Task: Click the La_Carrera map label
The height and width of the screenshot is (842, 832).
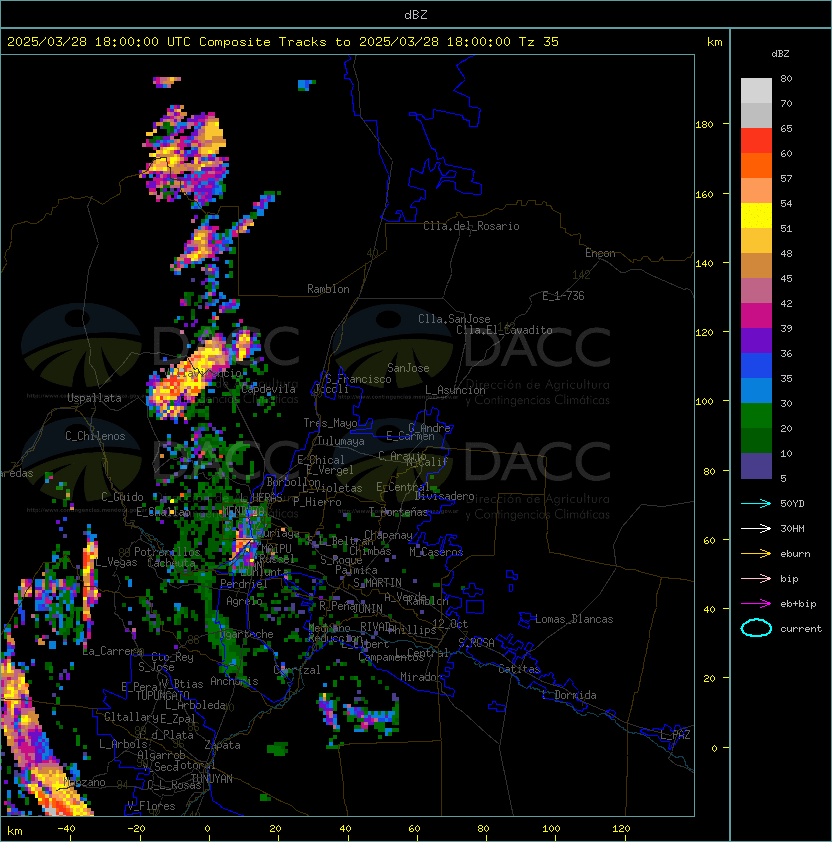Action: 113,651
